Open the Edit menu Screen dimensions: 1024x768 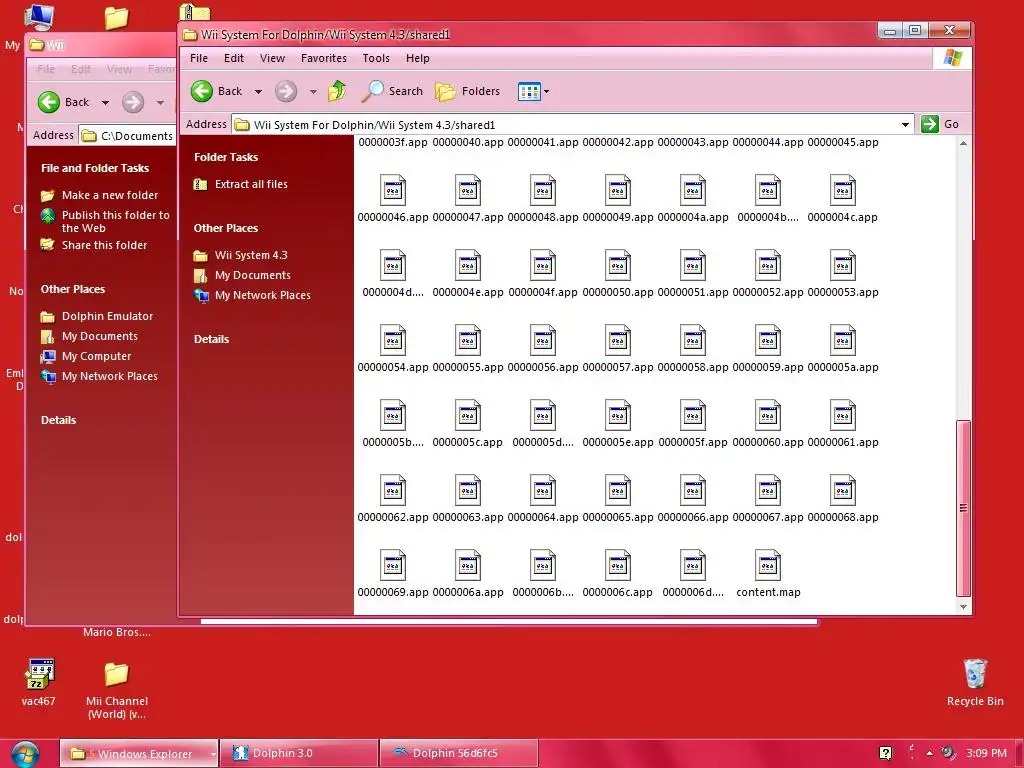234,58
